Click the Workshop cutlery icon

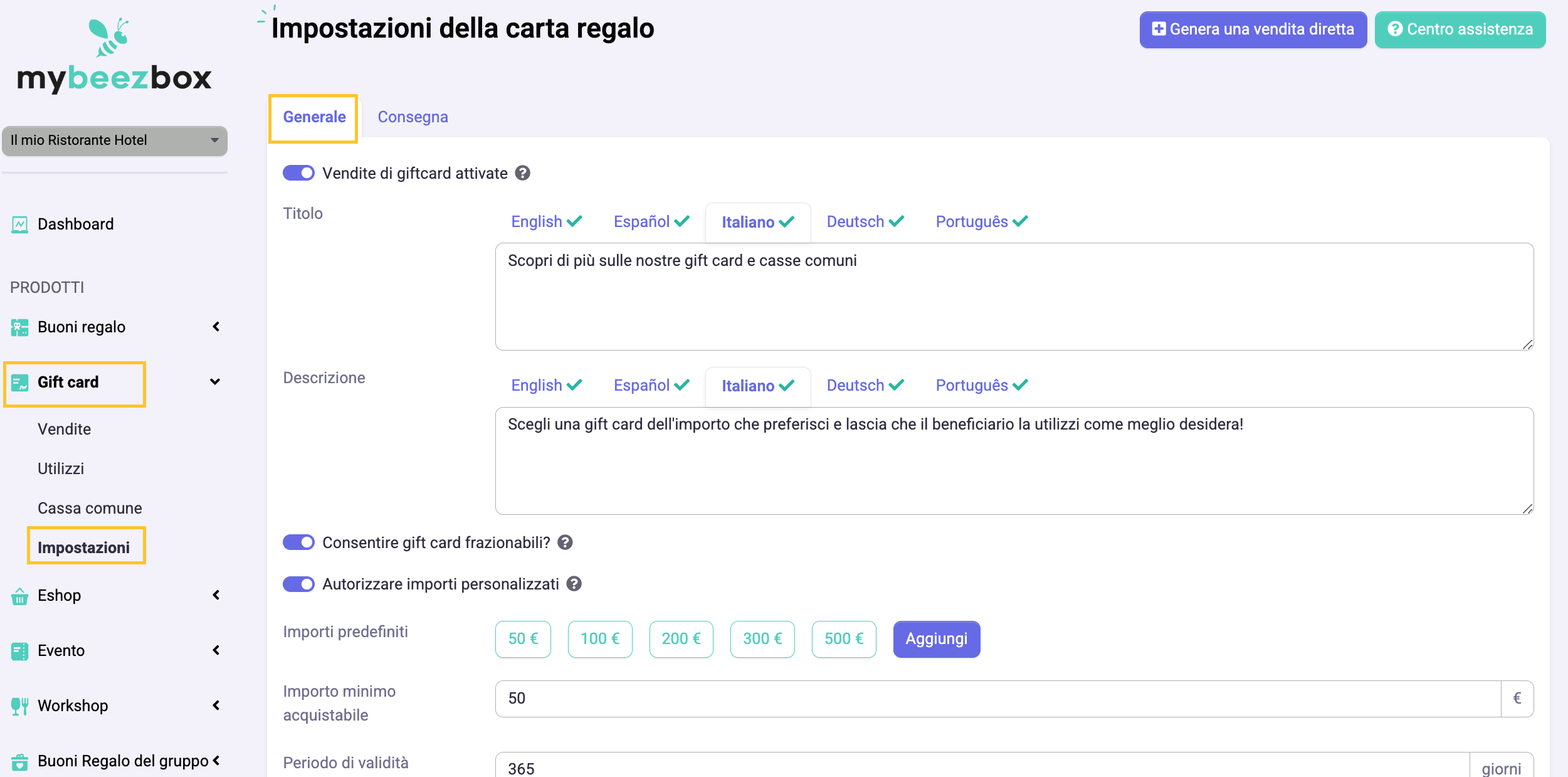tap(19, 706)
